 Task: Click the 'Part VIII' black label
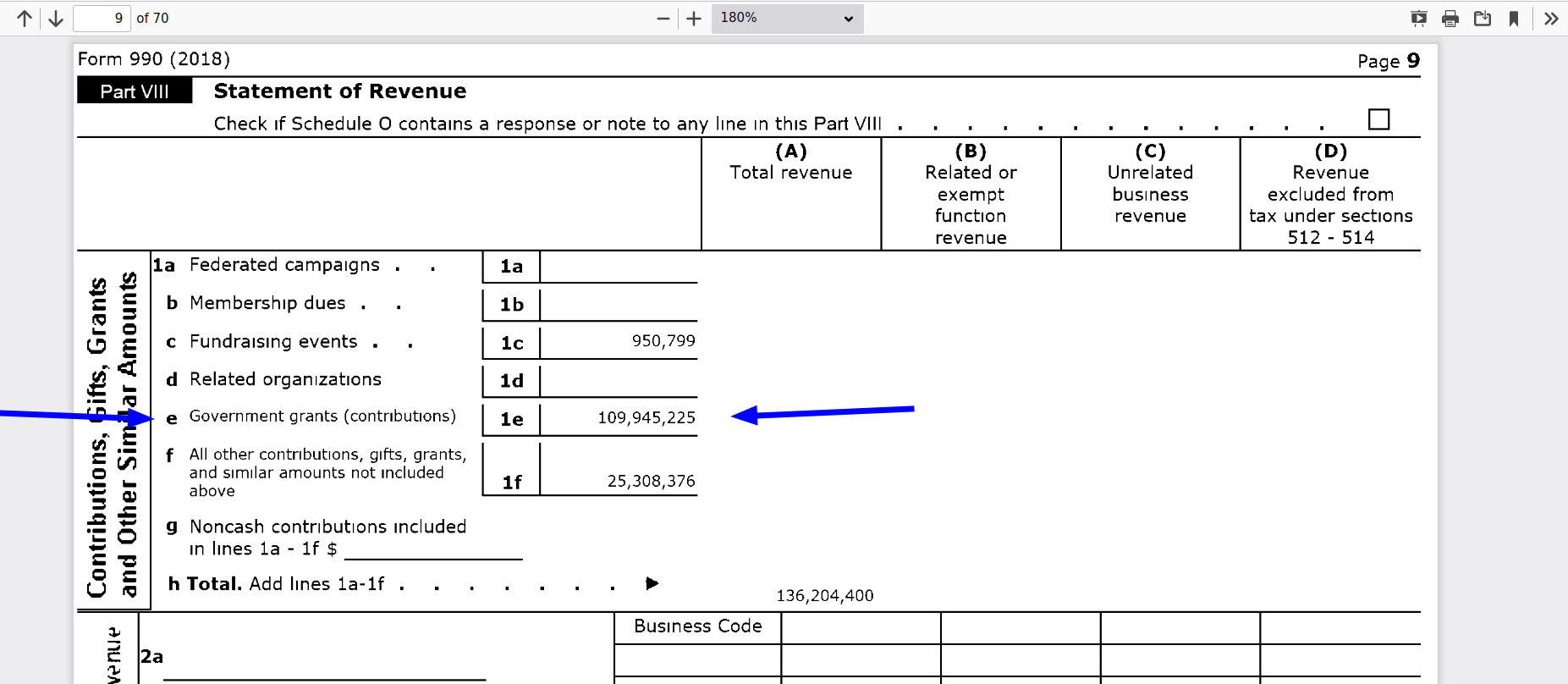coord(135,91)
